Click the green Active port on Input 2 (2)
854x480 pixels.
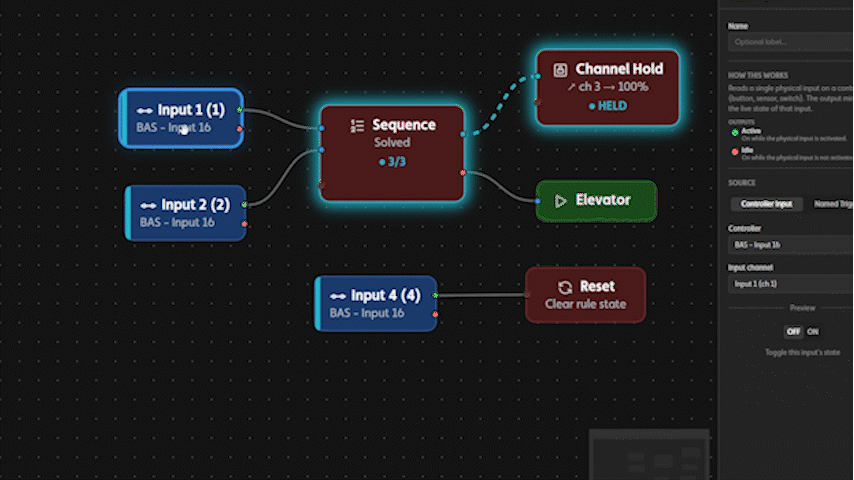245,205
